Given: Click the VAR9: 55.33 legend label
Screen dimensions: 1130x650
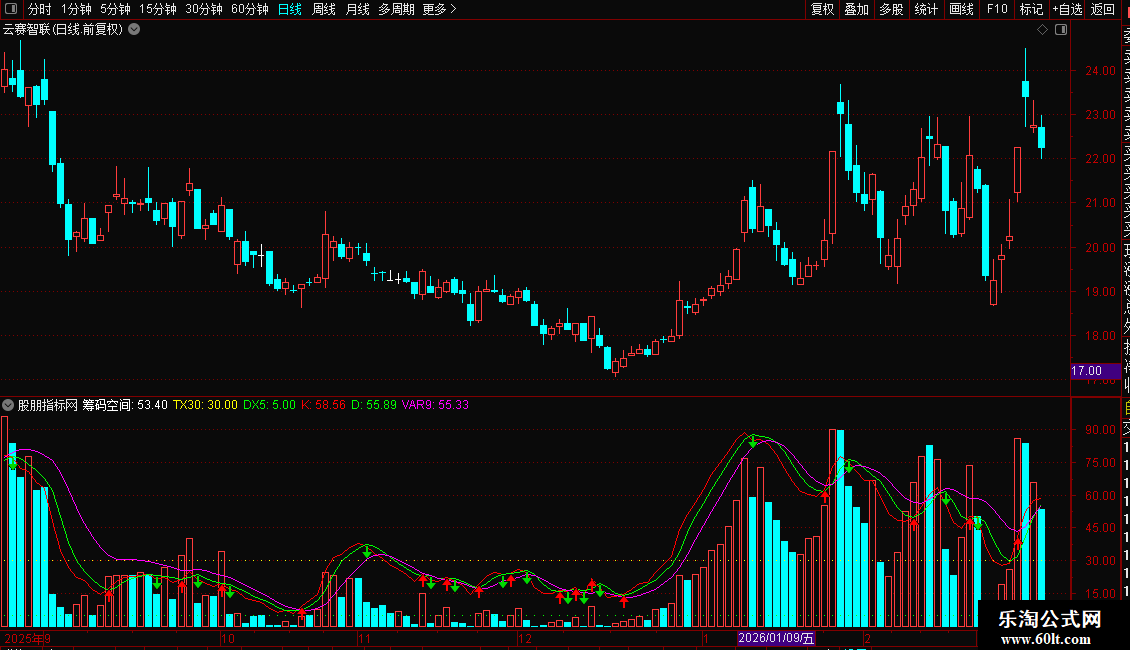Looking at the screenshot, I should (x=435, y=405).
